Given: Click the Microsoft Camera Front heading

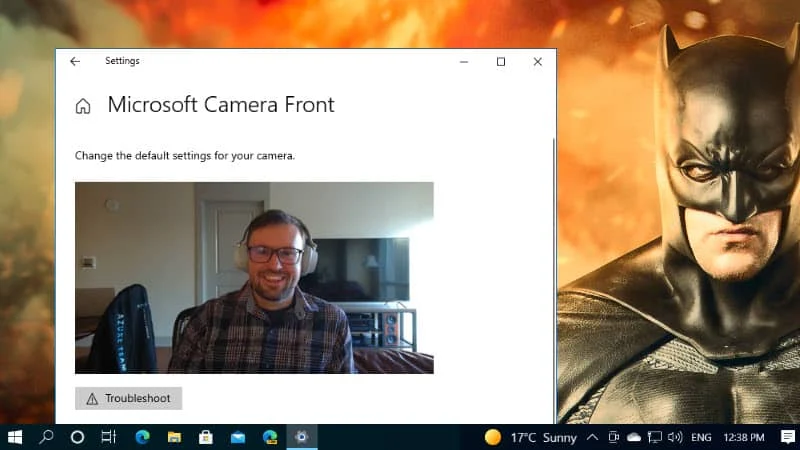Looking at the screenshot, I should [x=221, y=105].
